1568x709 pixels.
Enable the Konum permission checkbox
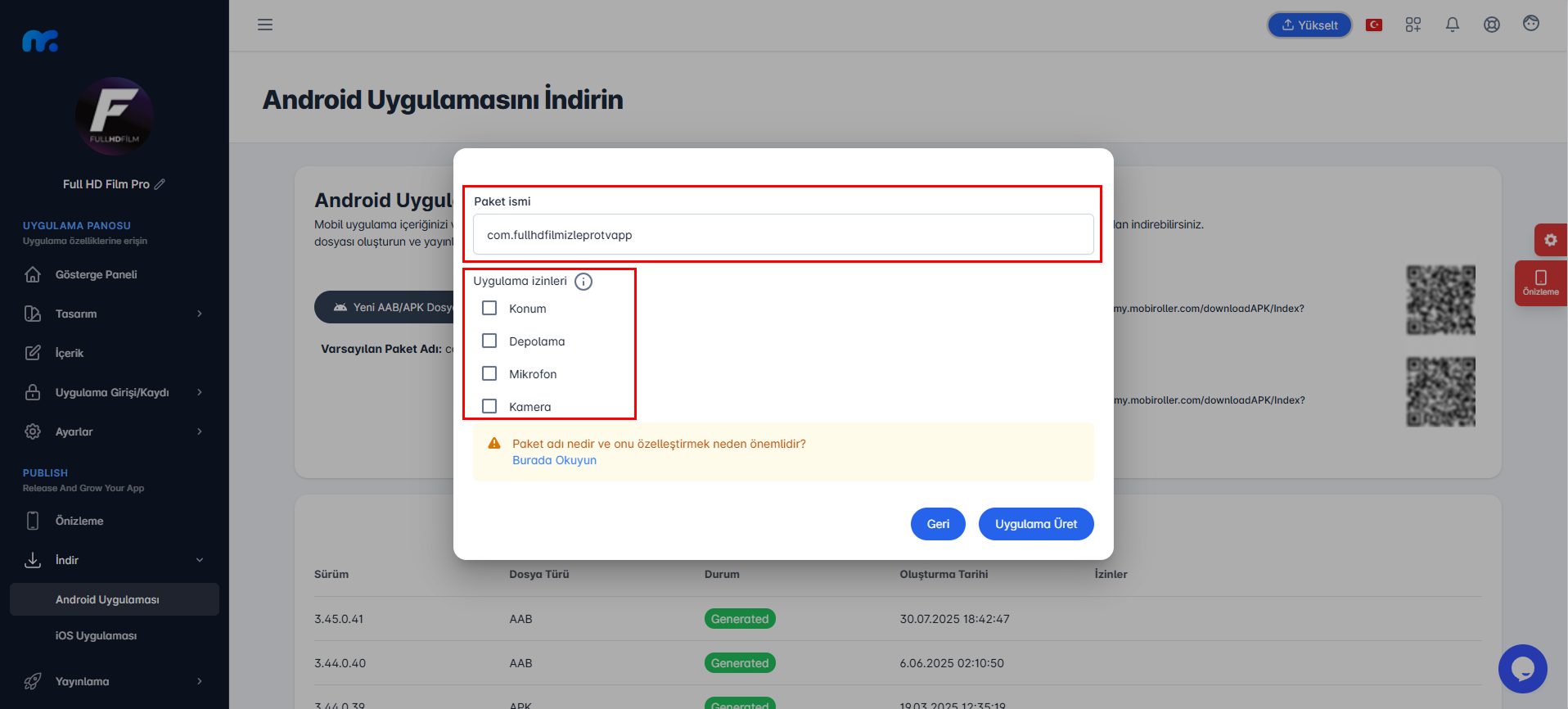489,308
